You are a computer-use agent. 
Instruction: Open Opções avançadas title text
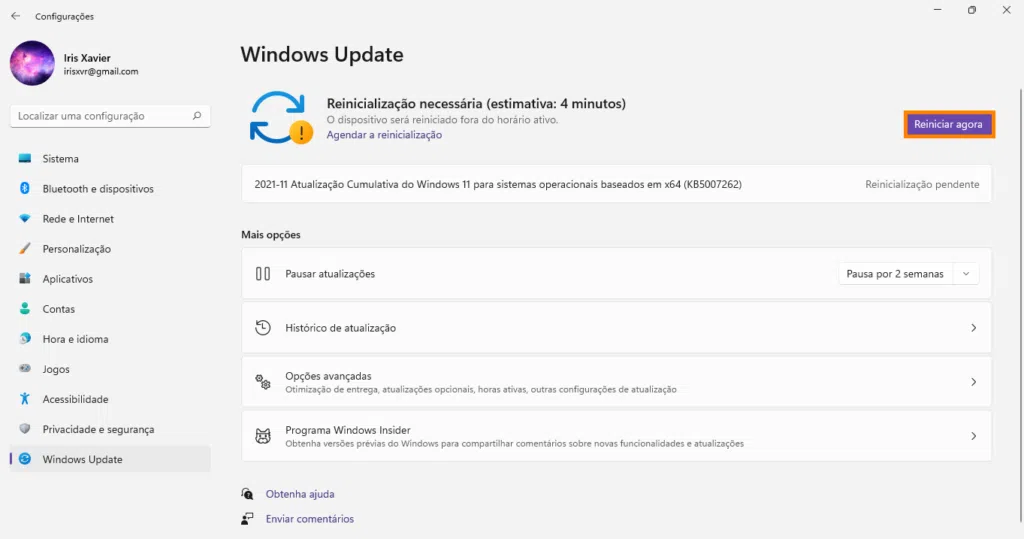(x=328, y=376)
